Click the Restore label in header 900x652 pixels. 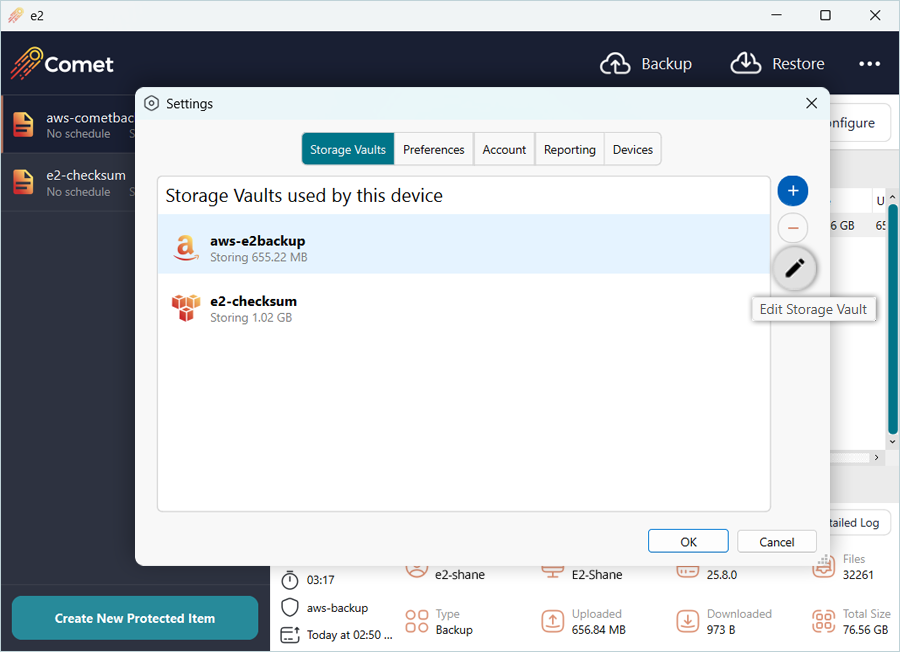pyautogui.click(x=798, y=64)
